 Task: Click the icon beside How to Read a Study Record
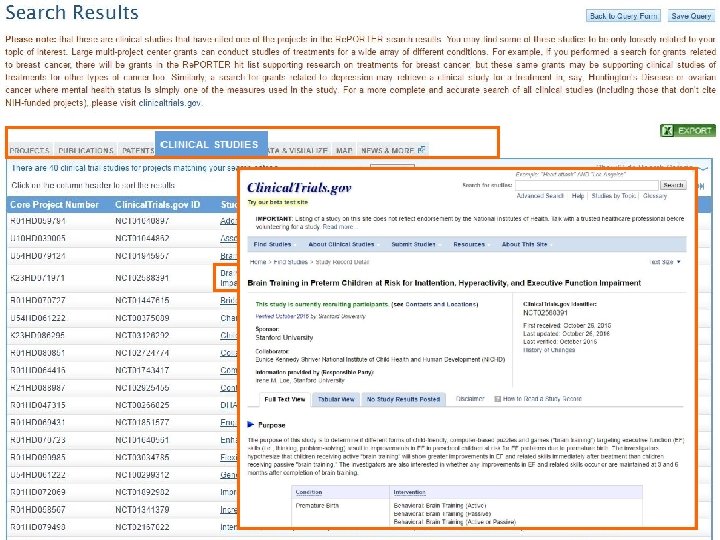click(x=497, y=399)
